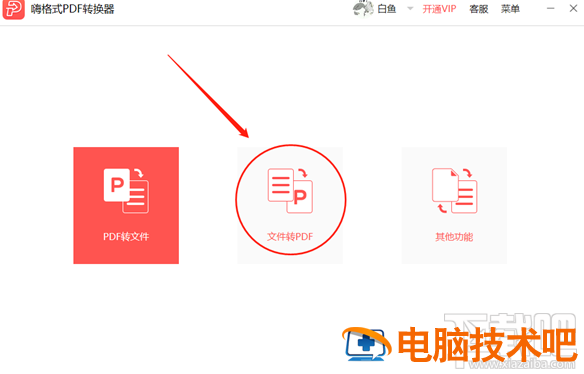Open the 其他功能 file swap icon
Viewport: 584px width, 374px height.
454,191
